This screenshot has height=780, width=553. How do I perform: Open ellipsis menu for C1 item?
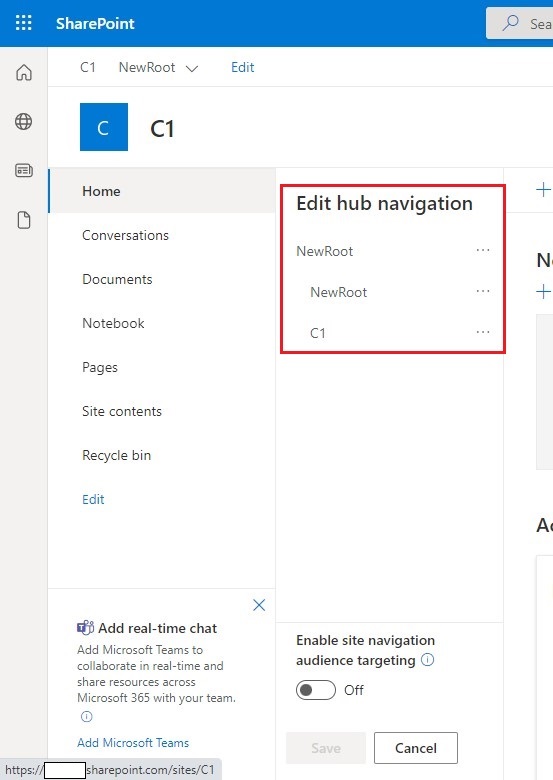(483, 332)
